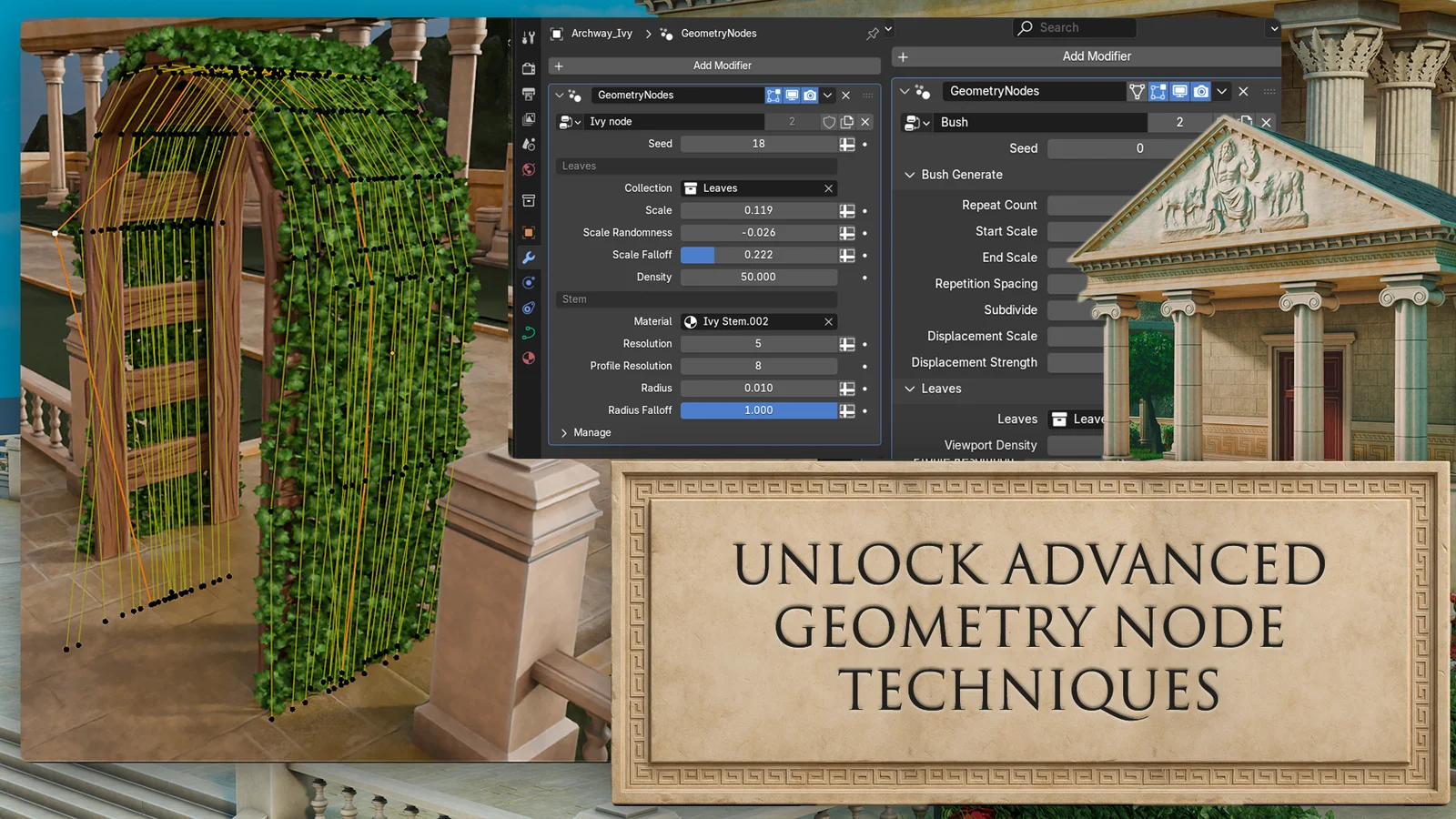Toggle edit mode display of the GeometryNodes modifier
Image resolution: width=1456 pixels, height=819 pixels.
(773, 95)
